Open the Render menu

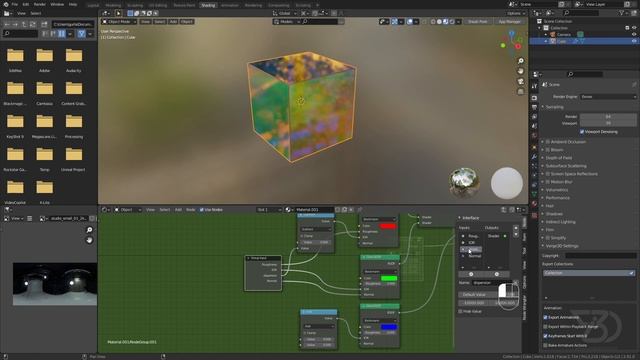(x=40, y=4)
